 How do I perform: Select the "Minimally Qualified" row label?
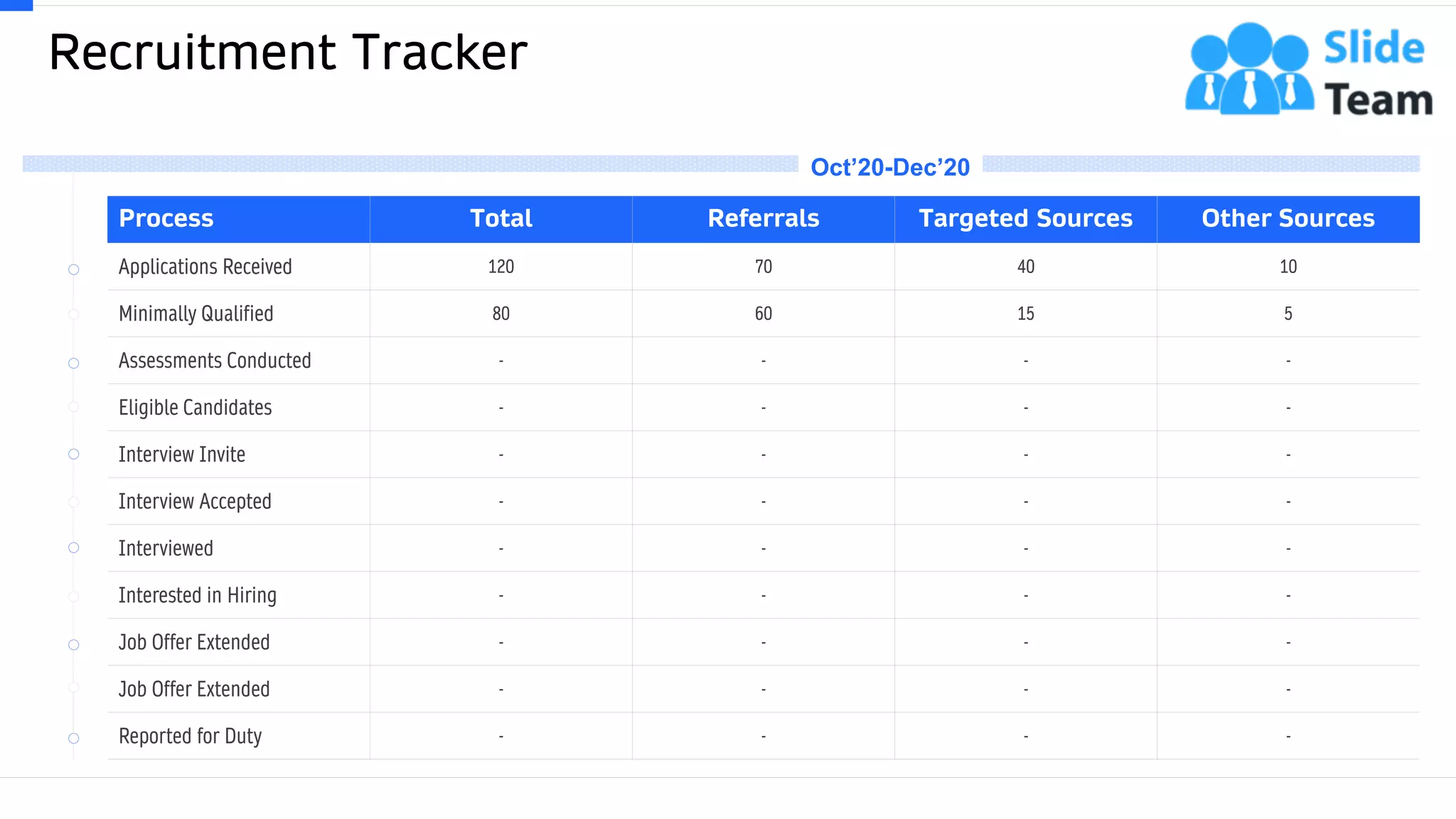[196, 314]
